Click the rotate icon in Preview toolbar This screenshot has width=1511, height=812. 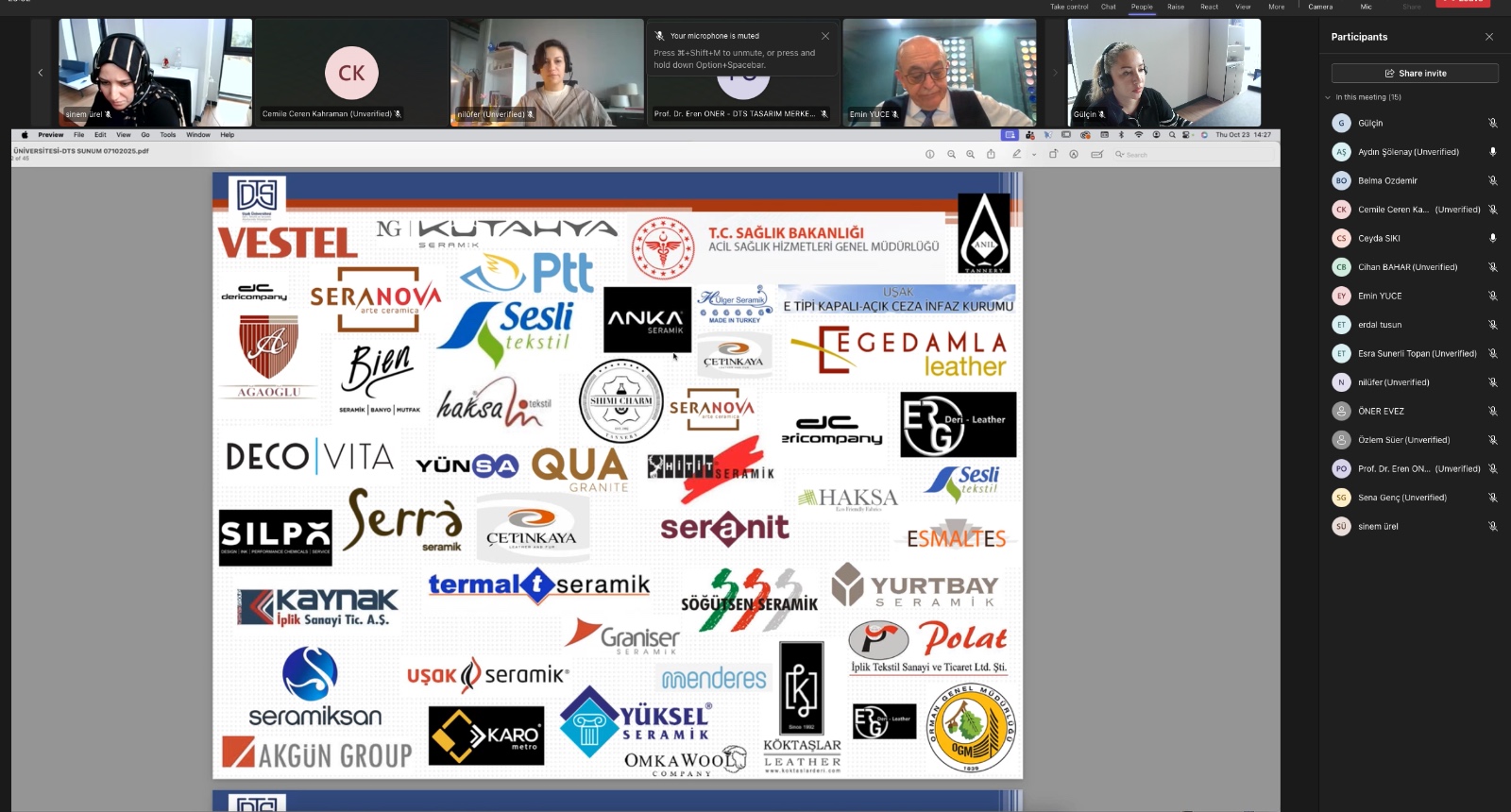(x=1053, y=154)
